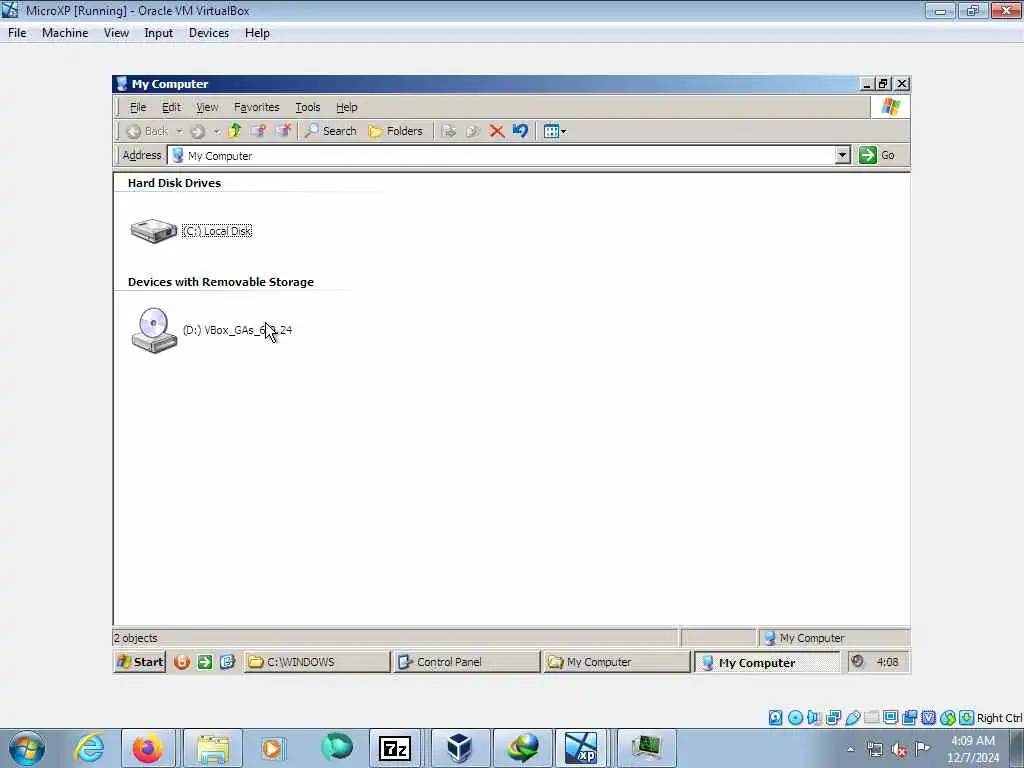The image size is (1024, 768).
Task: Open the VirtualBox View menu
Action: (x=116, y=33)
